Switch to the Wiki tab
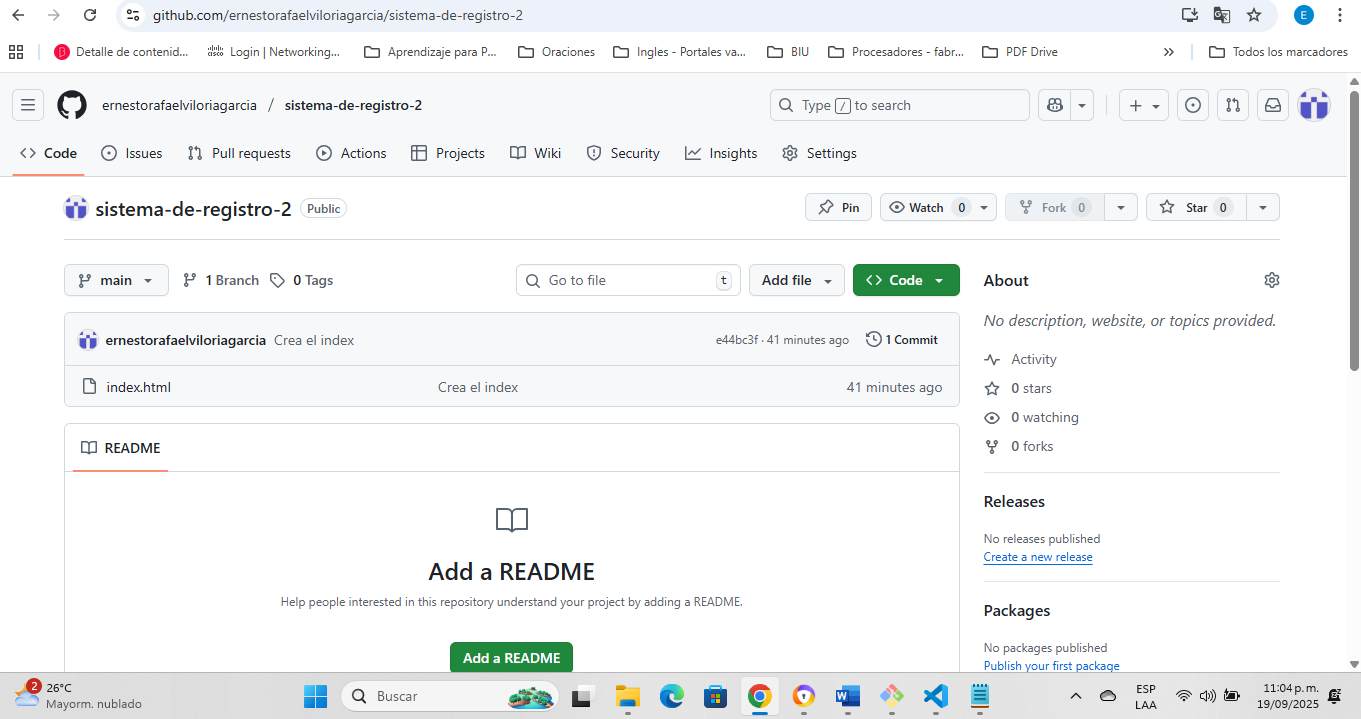 pyautogui.click(x=535, y=153)
